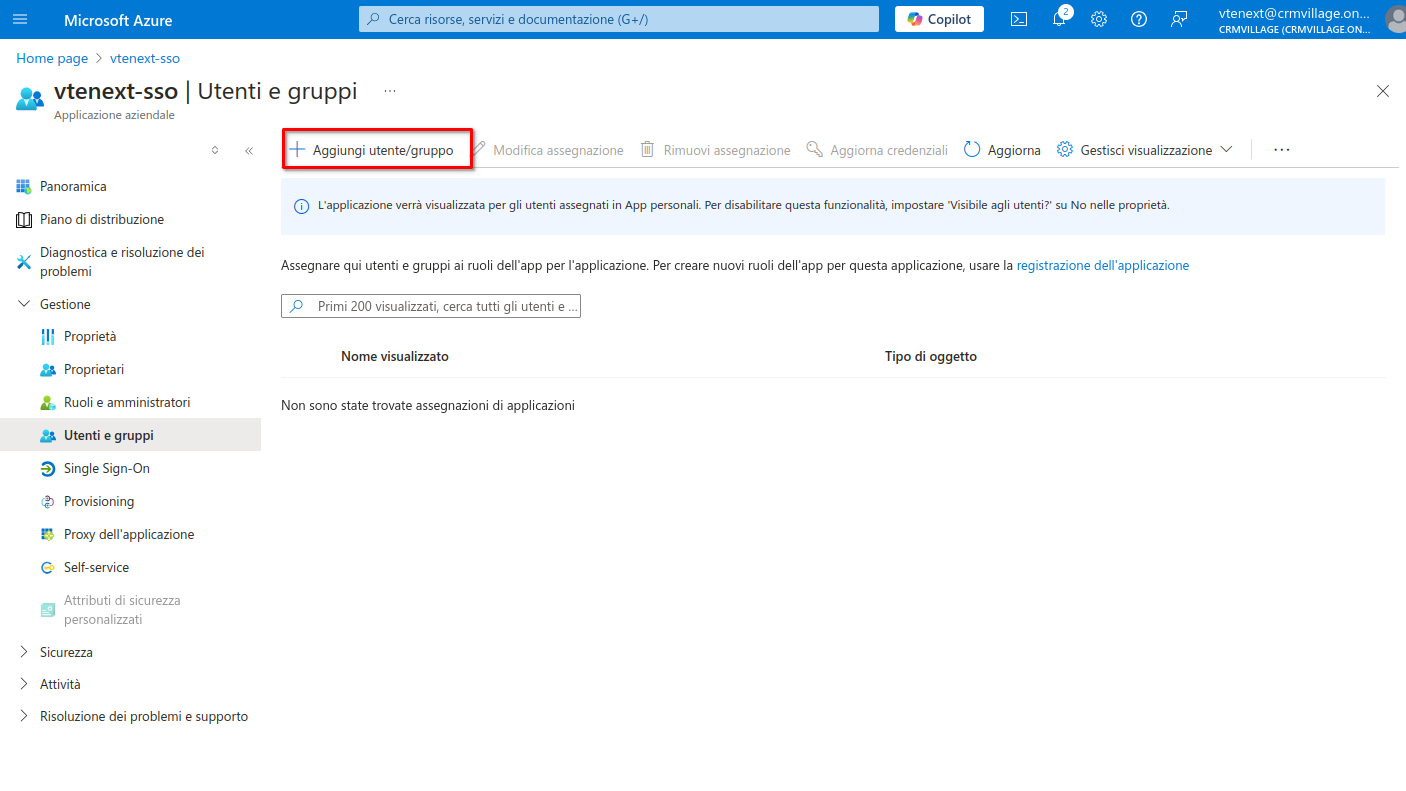Click the Aggiorna refresh button
The width and height of the screenshot is (1406, 791).
point(1002,150)
